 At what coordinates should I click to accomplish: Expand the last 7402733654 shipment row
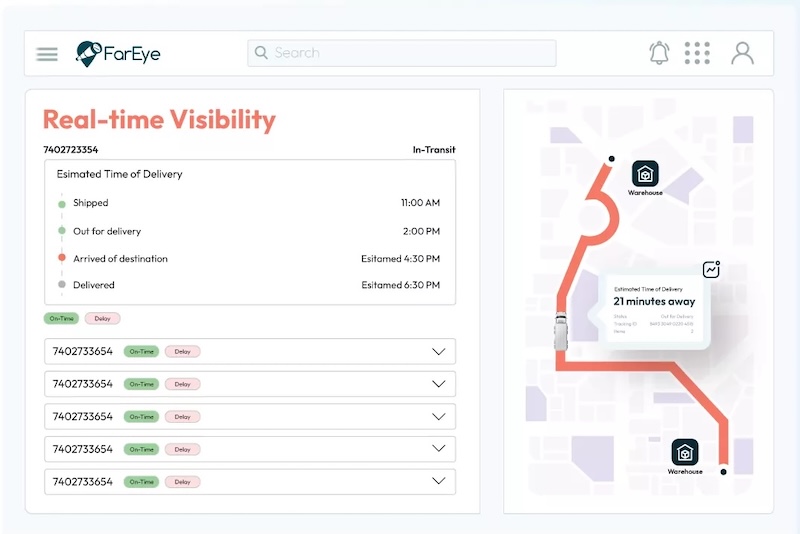(439, 481)
